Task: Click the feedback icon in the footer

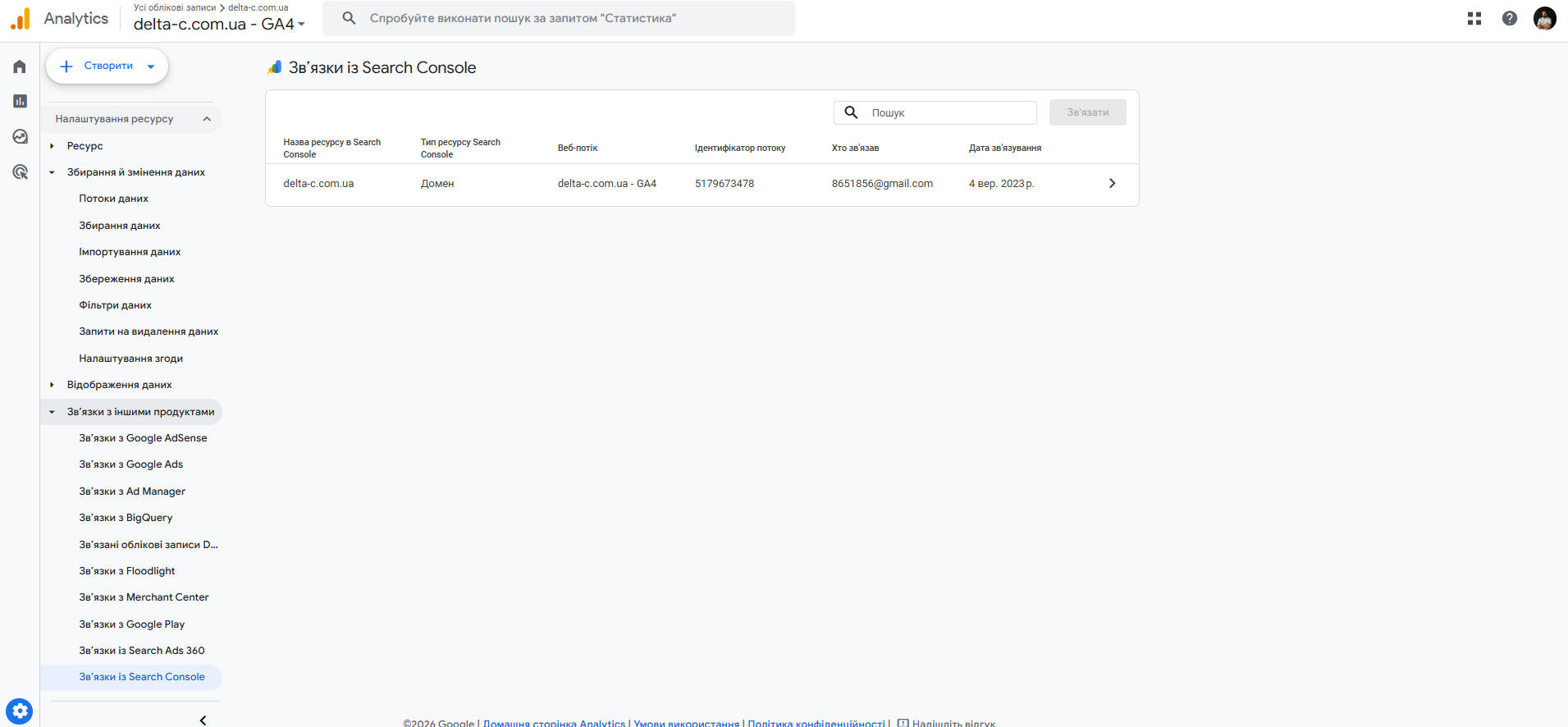Action: pyautogui.click(x=903, y=724)
